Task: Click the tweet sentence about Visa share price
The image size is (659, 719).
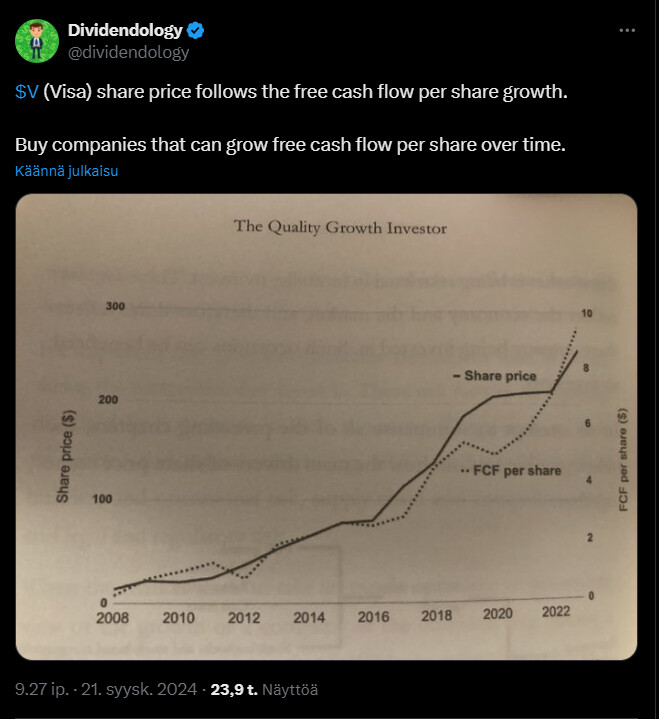Action: (291, 92)
